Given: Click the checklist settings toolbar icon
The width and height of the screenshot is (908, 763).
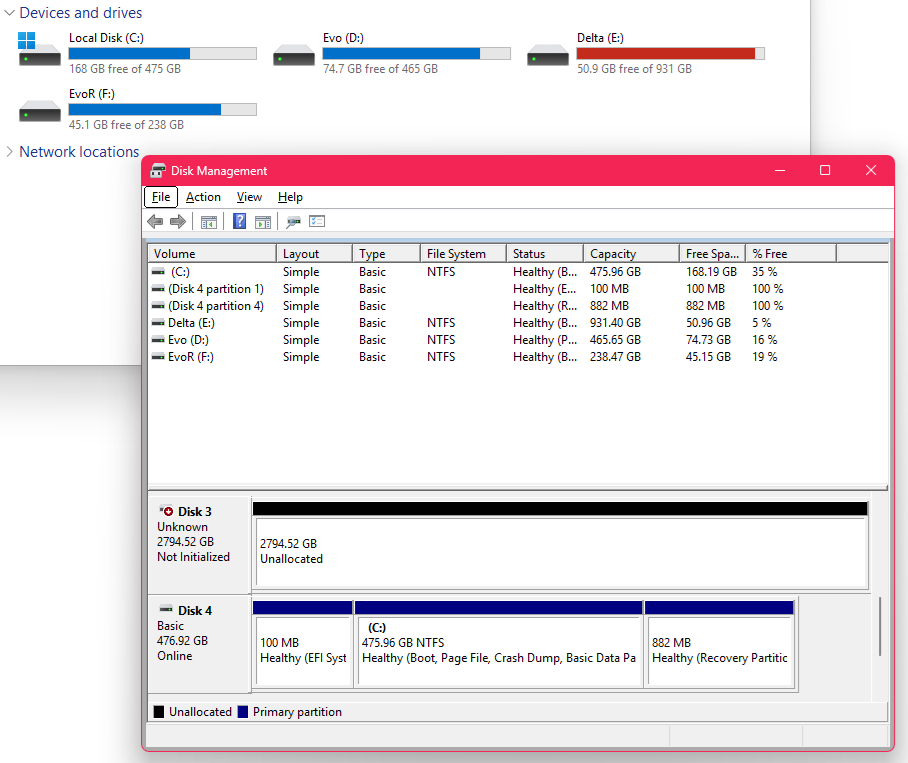Looking at the screenshot, I should click(317, 221).
